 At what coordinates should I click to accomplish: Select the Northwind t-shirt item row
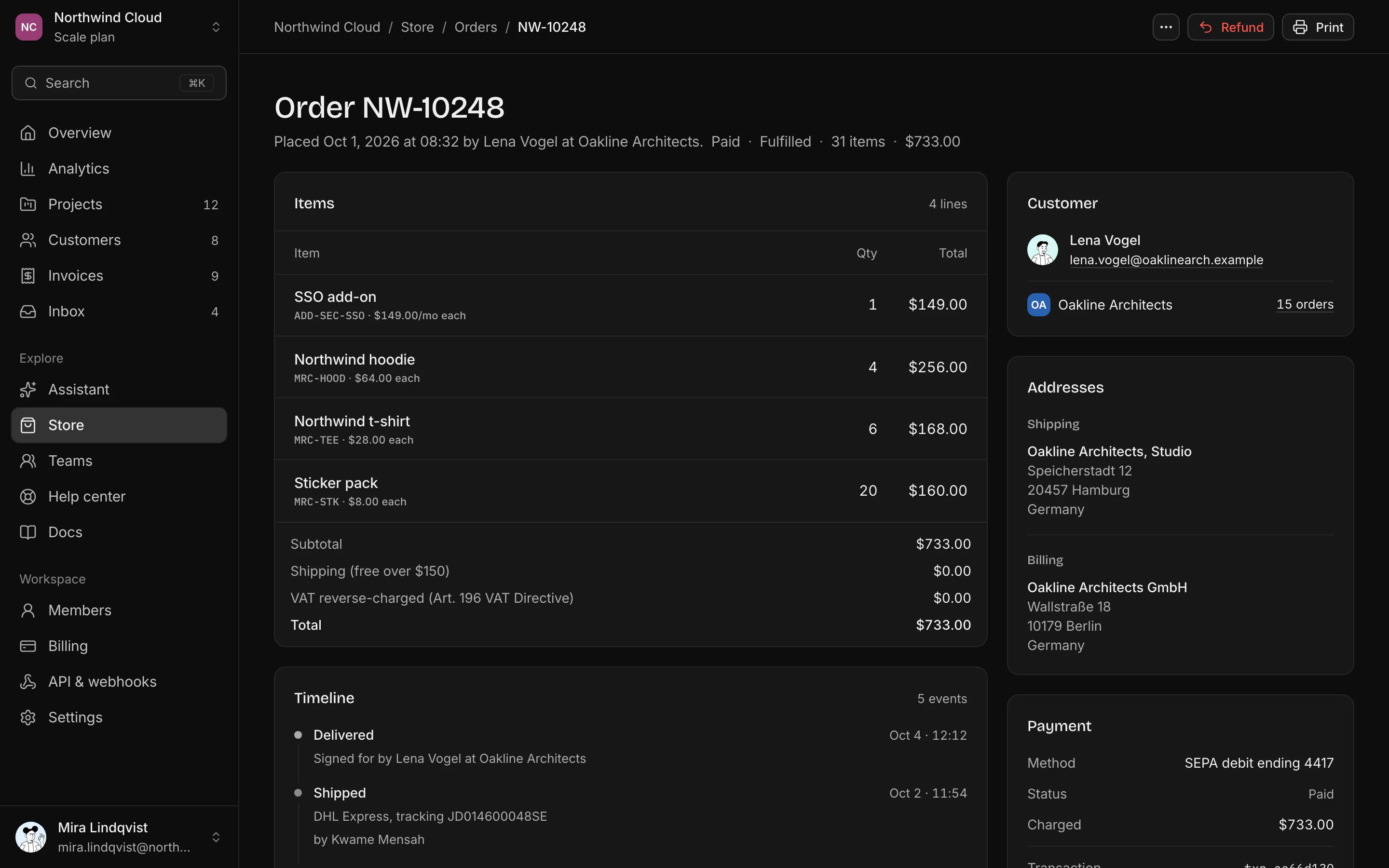630,429
